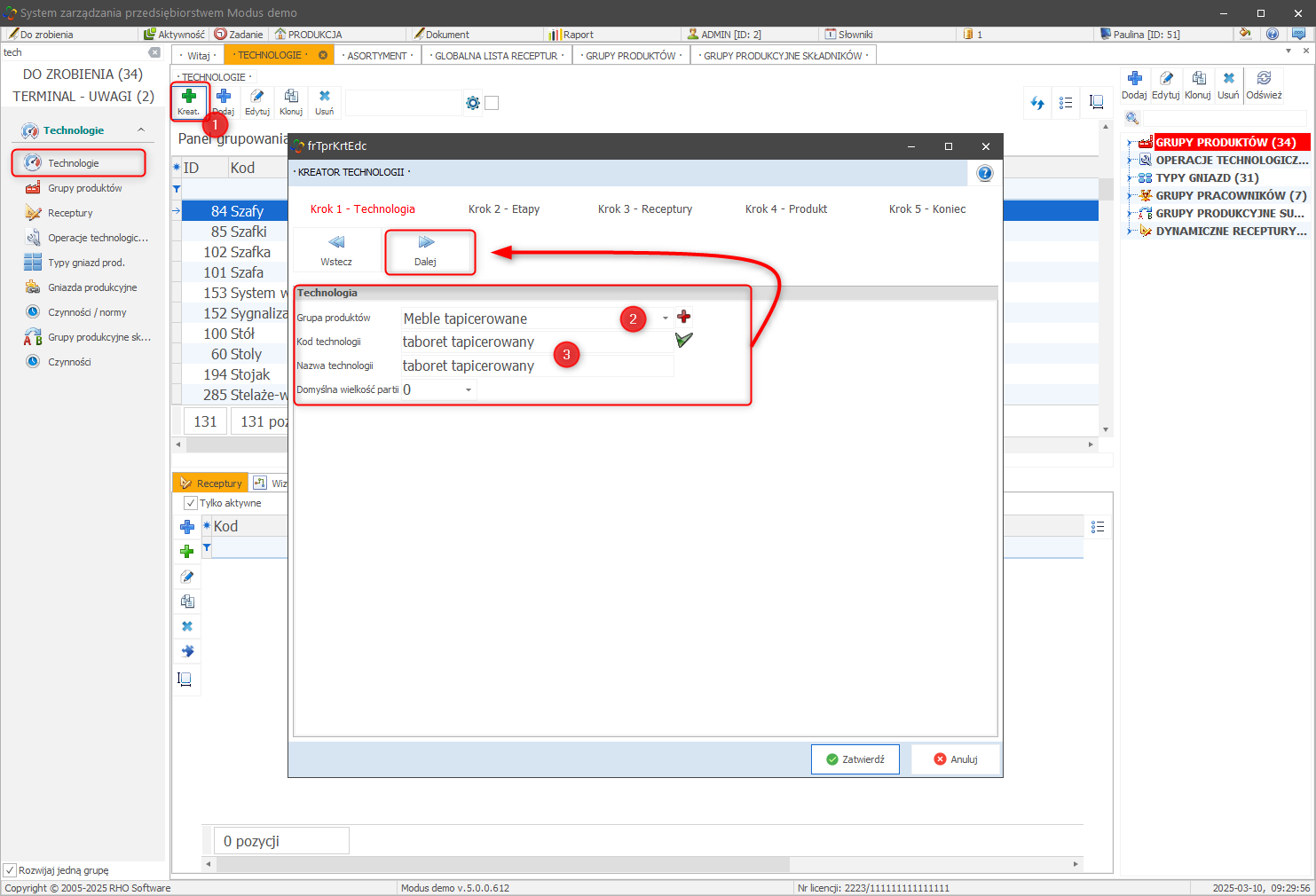The height and width of the screenshot is (896, 1316).
Task: Tick the checkbox next to the gear icon
Action: click(x=492, y=103)
